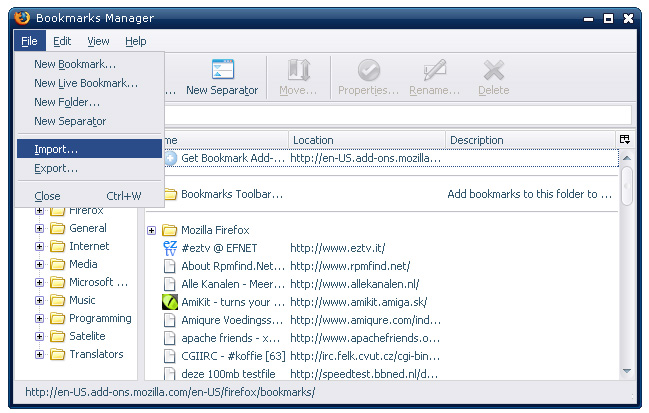Click the Bookmarks Toolbar folder icon
The width and height of the screenshot is (649, 413).
(x=170, y=194)
